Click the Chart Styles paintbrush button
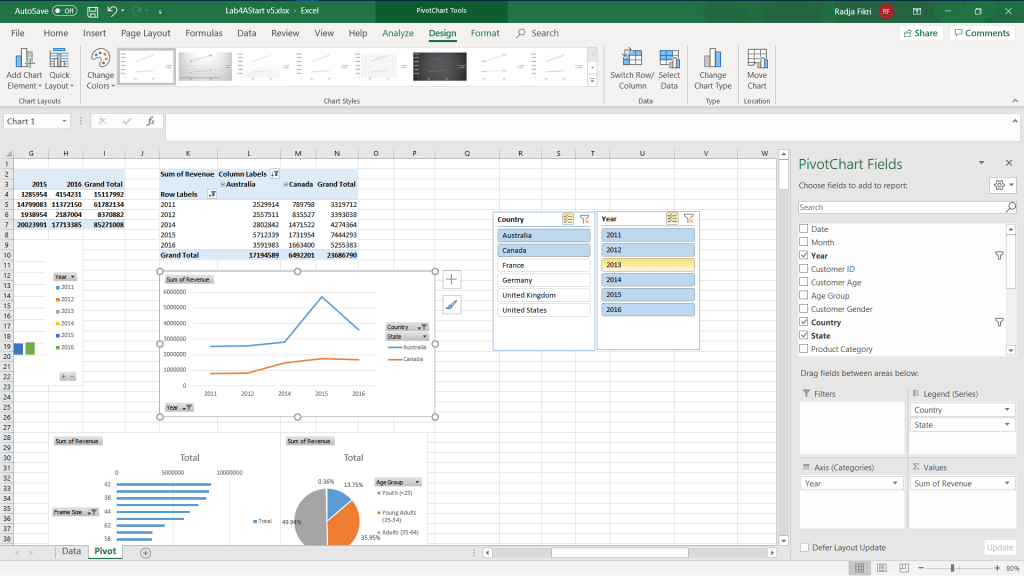Image resolution: width=1024 pixels, height=576 pixels. click(451, 305)
